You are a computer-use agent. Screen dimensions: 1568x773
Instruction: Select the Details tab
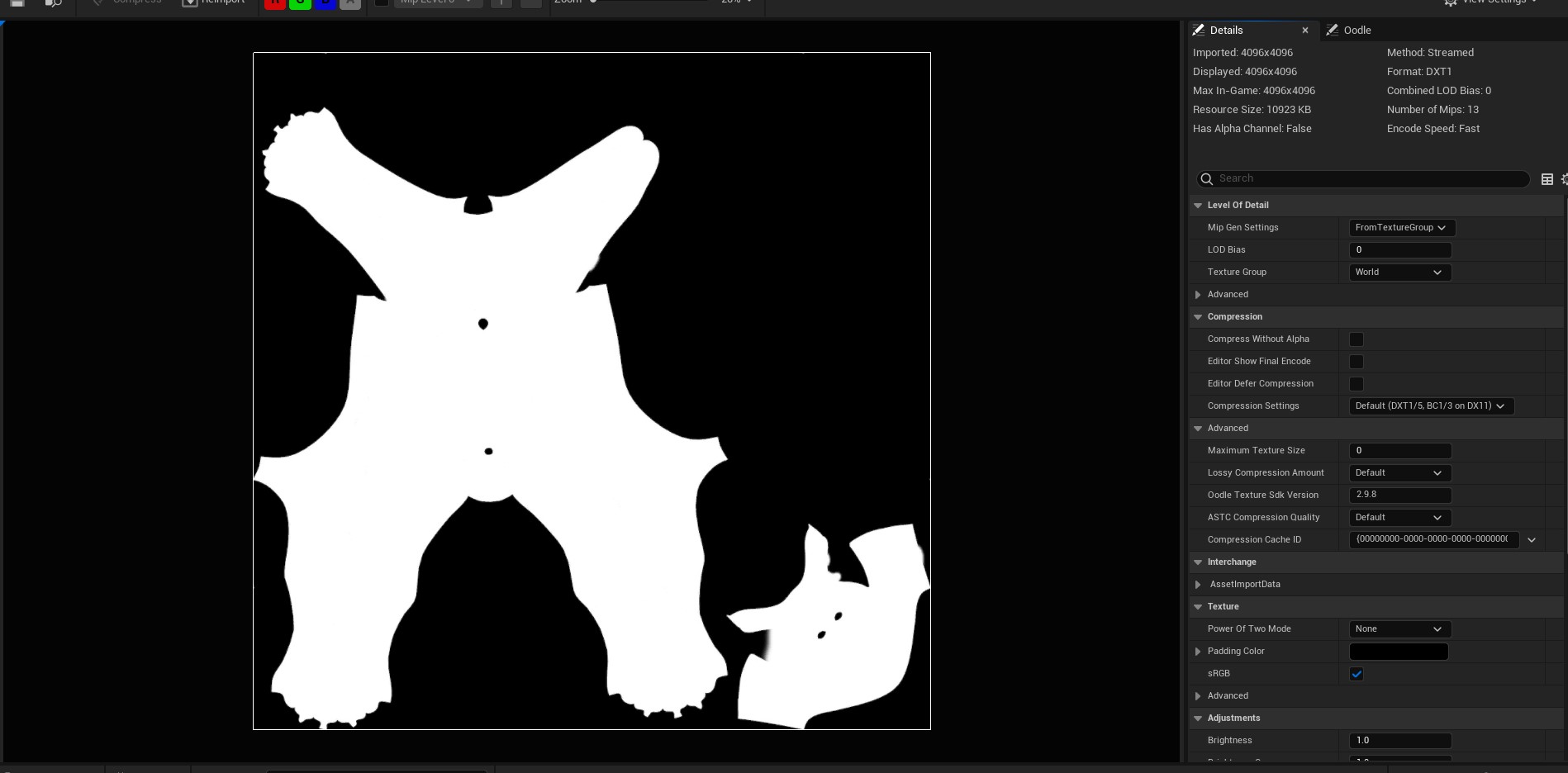tap(1226, 31)
